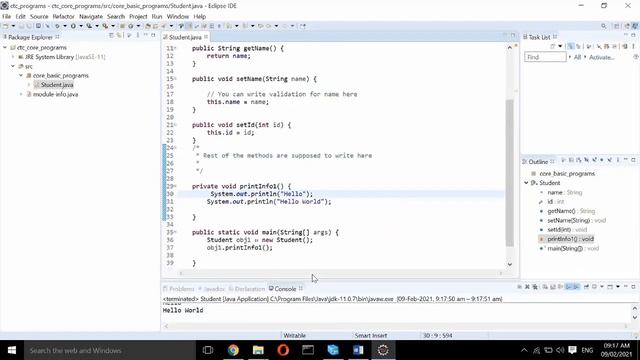This screenshot has width=640, height=360.
Task: Click the New Java Class toolbar icon
Action: [131, 26]
